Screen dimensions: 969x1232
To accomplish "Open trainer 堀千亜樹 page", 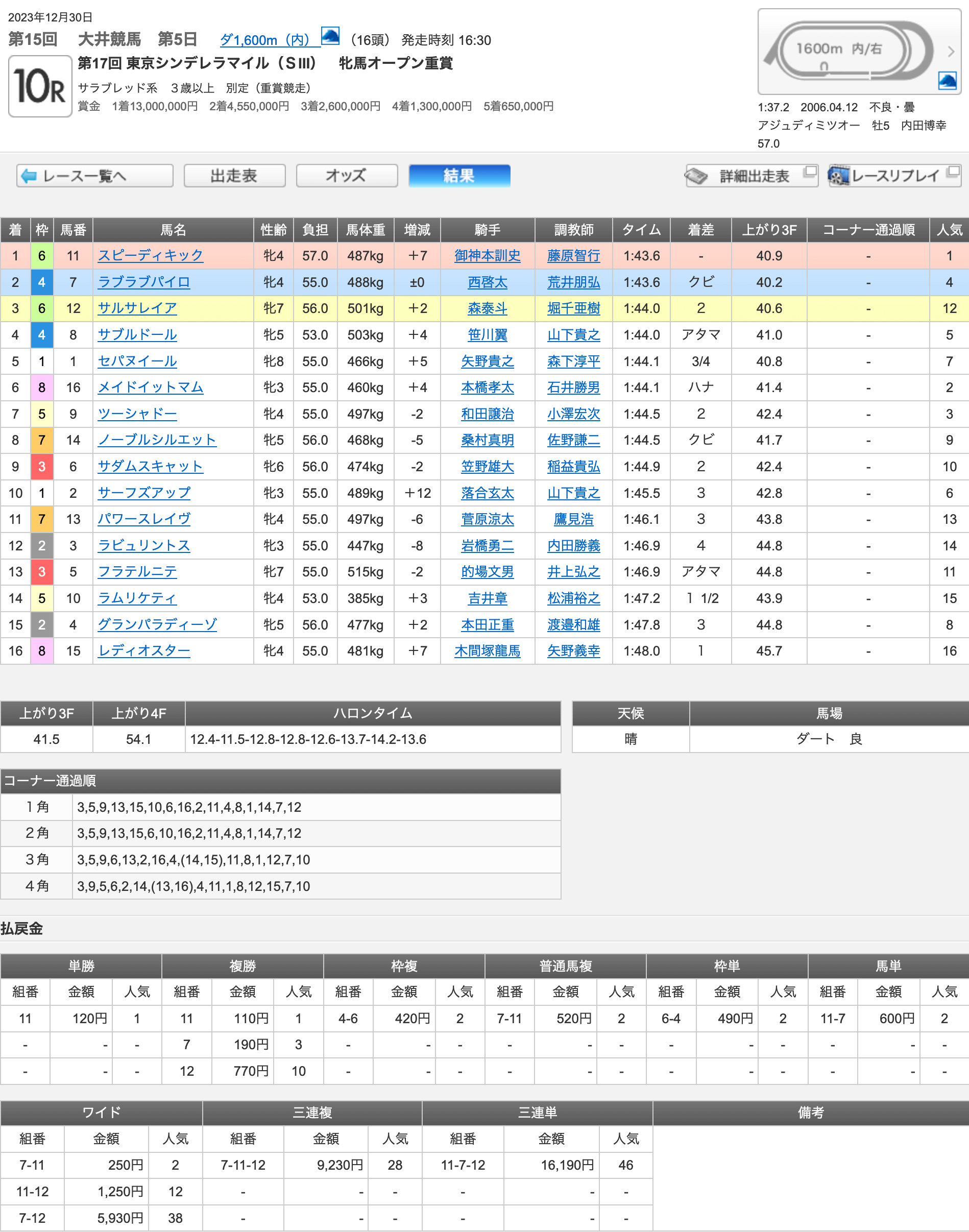I will point(573,308).
